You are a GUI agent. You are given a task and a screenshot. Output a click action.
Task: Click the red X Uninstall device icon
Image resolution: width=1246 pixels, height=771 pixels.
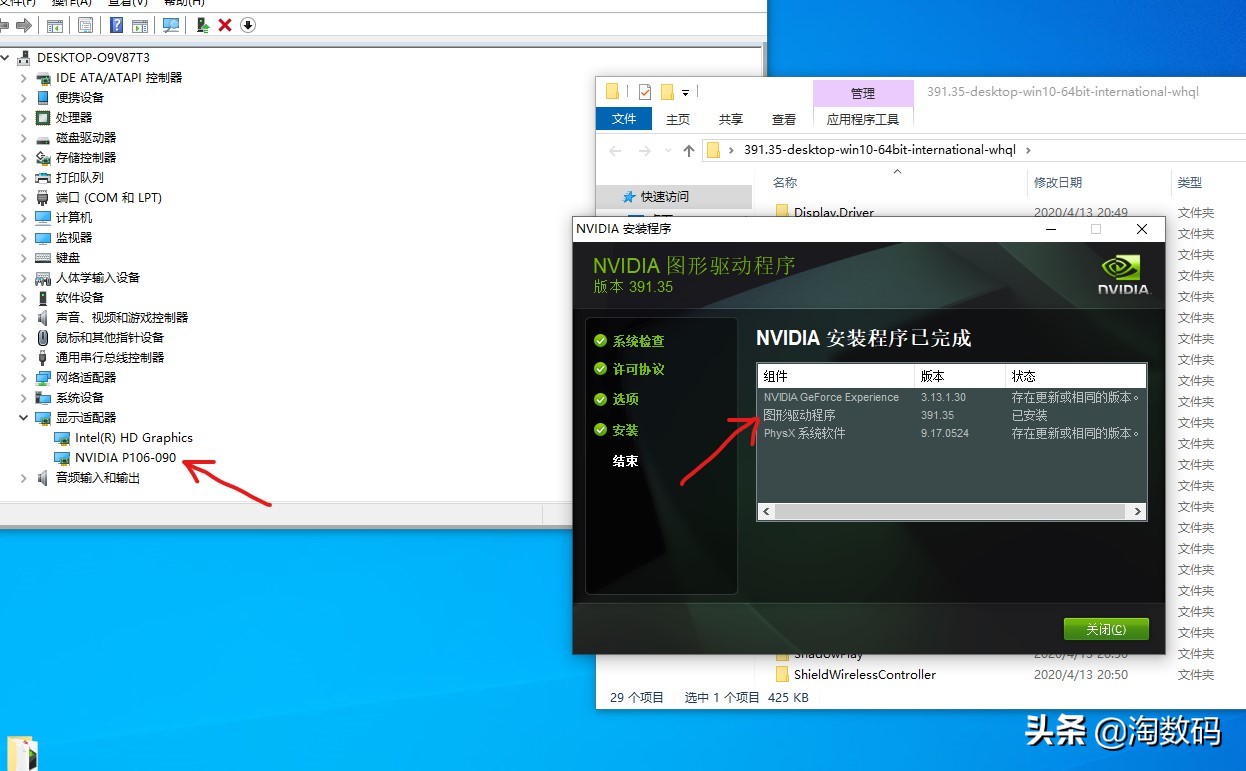coord(224,25)
